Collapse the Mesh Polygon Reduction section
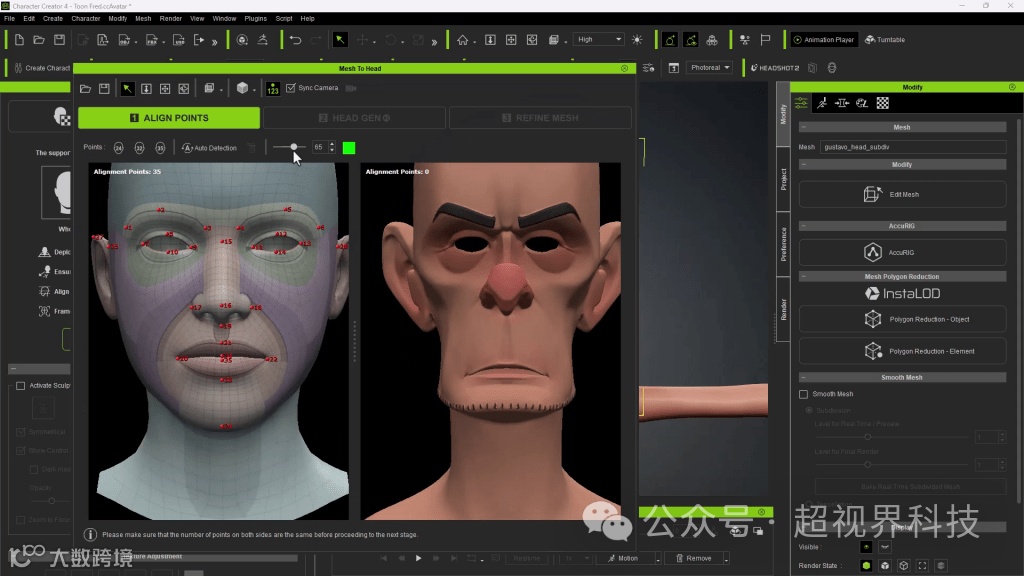The width and height of the screenshot is (1024, 576). [803, 277]
